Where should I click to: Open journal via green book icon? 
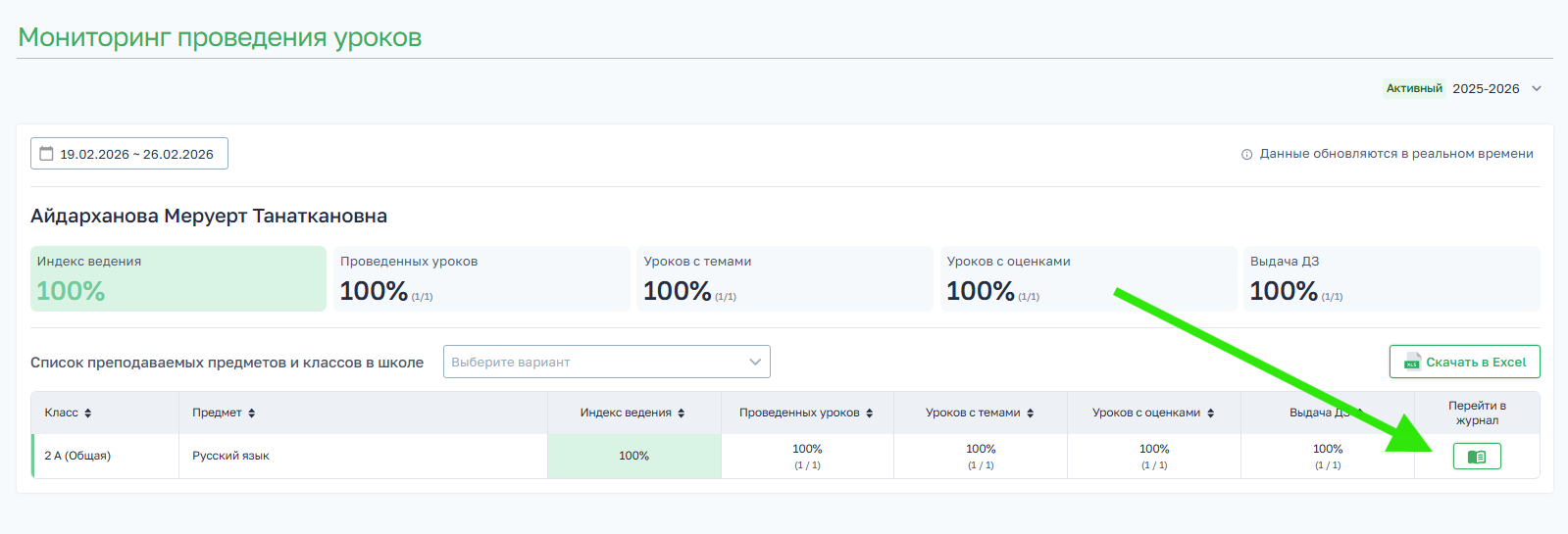pyautogui.click(x=1476, y=457)
